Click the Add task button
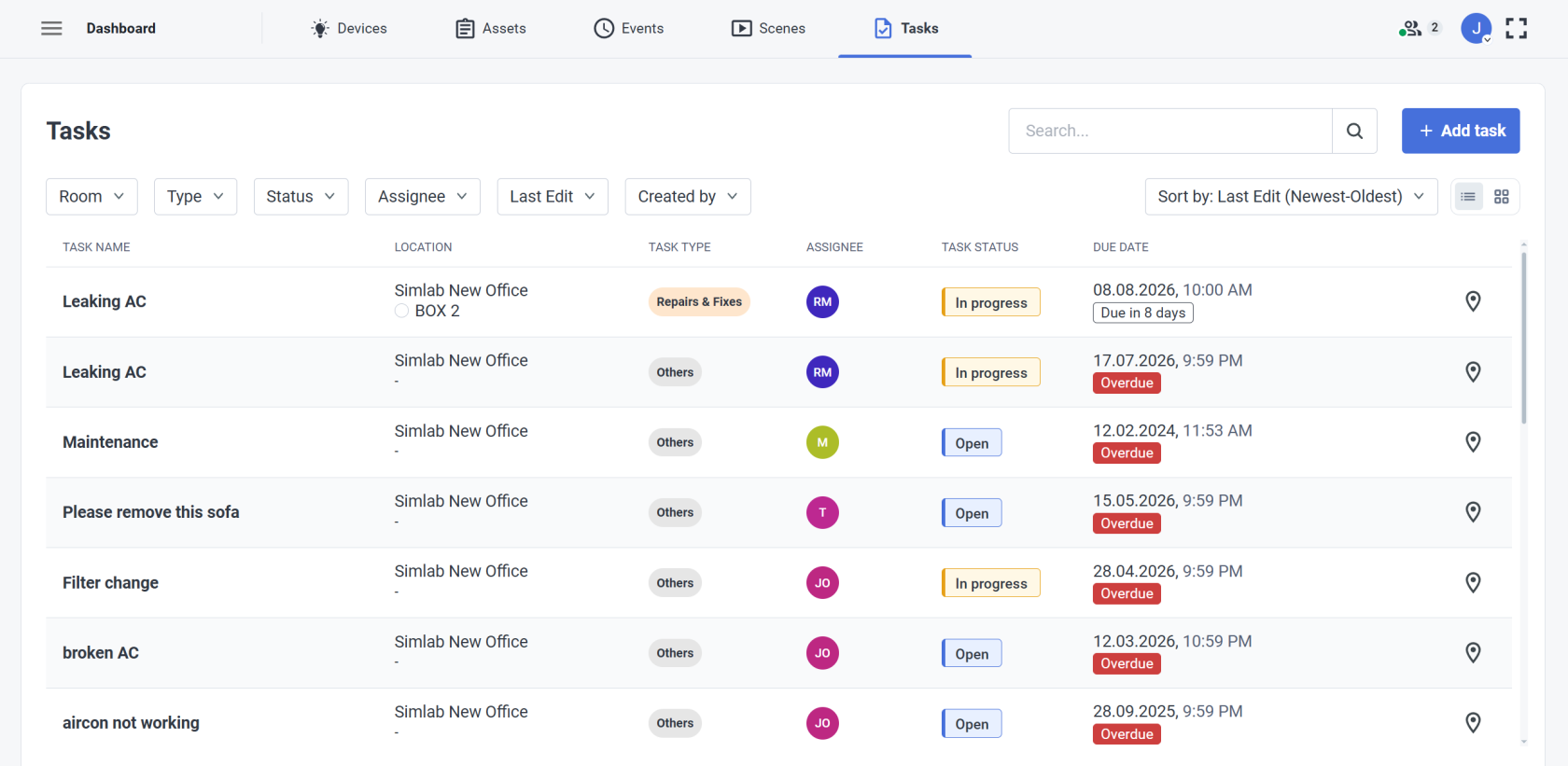Viewport: 1568px width, 766px height. [x=1461, y=131]
